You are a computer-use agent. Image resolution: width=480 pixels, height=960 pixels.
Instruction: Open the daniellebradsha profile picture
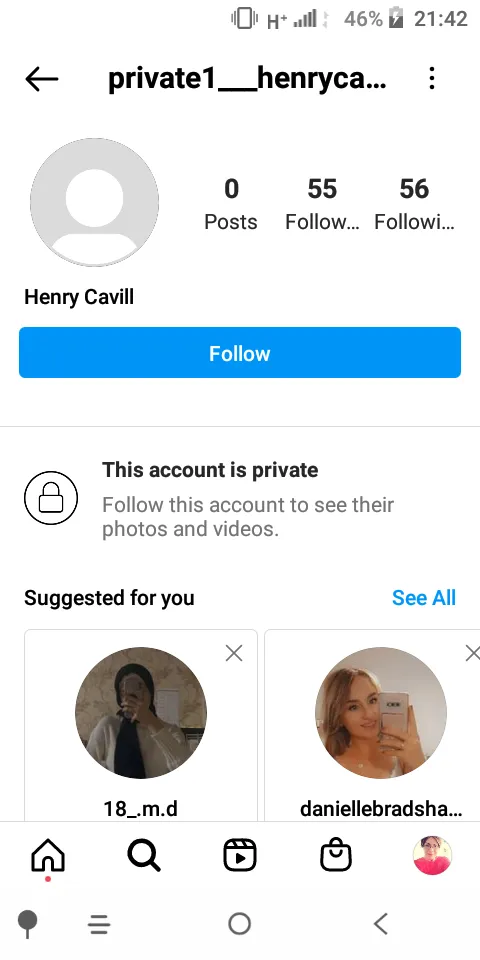point(381,713)
